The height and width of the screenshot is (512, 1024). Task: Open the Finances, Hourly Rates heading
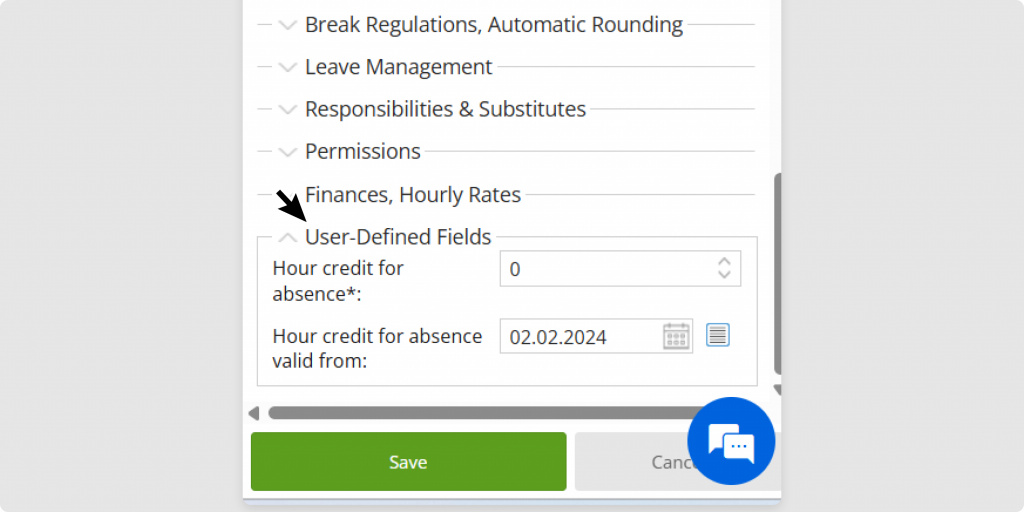(x=412, y=194)
